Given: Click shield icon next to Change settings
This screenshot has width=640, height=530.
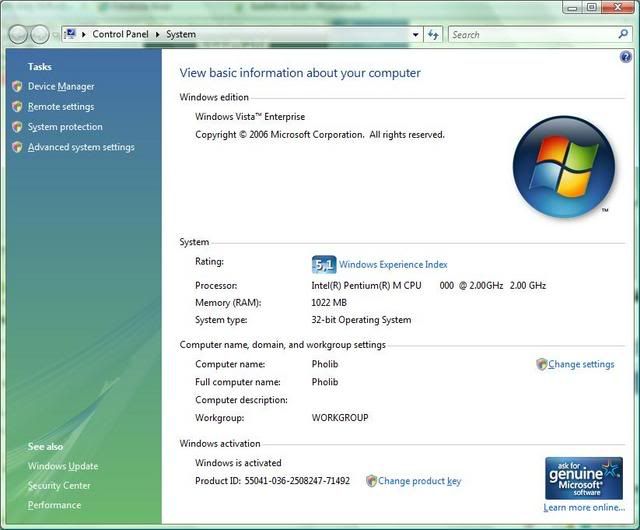Looking at the screenshot, I should click(541, 364).
